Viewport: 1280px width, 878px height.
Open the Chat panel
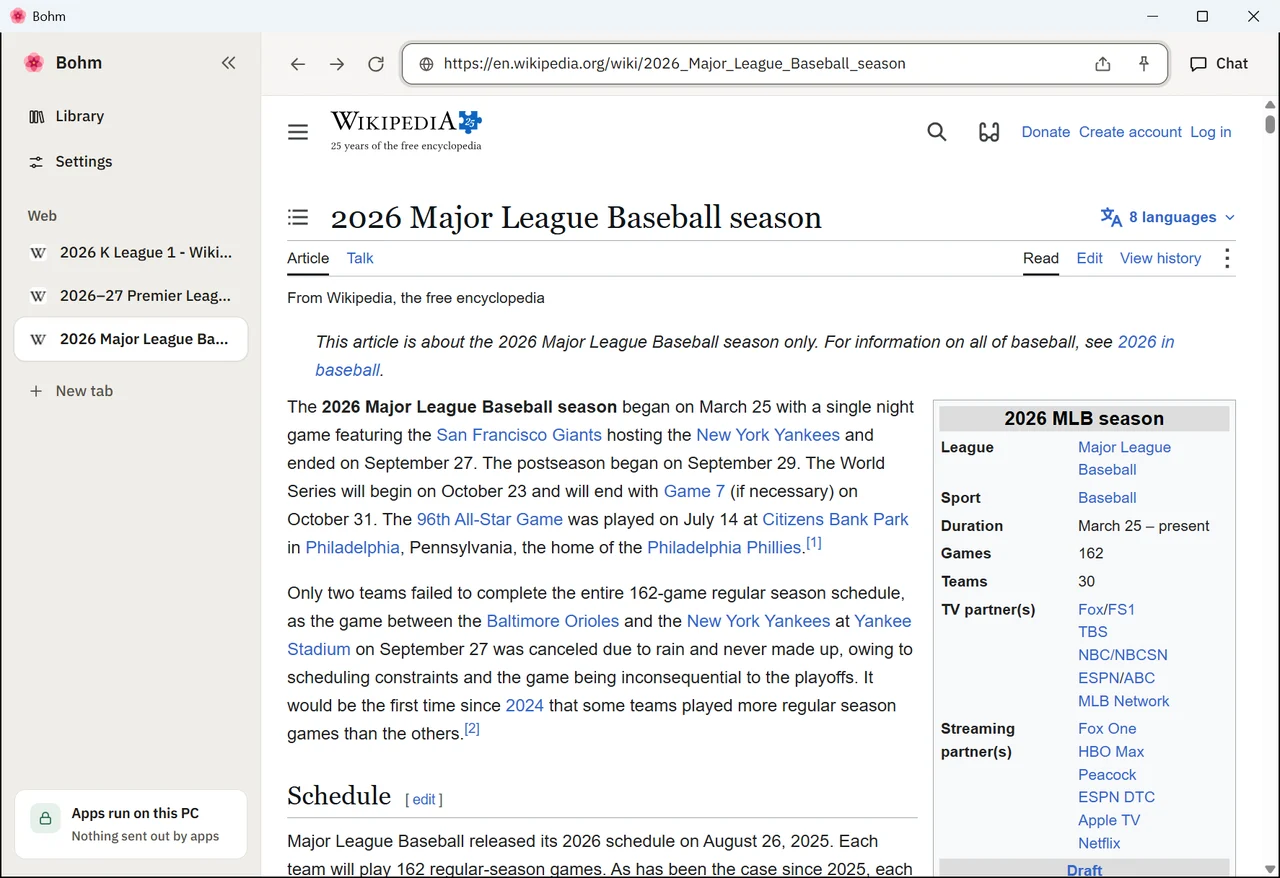point(1219,64)
